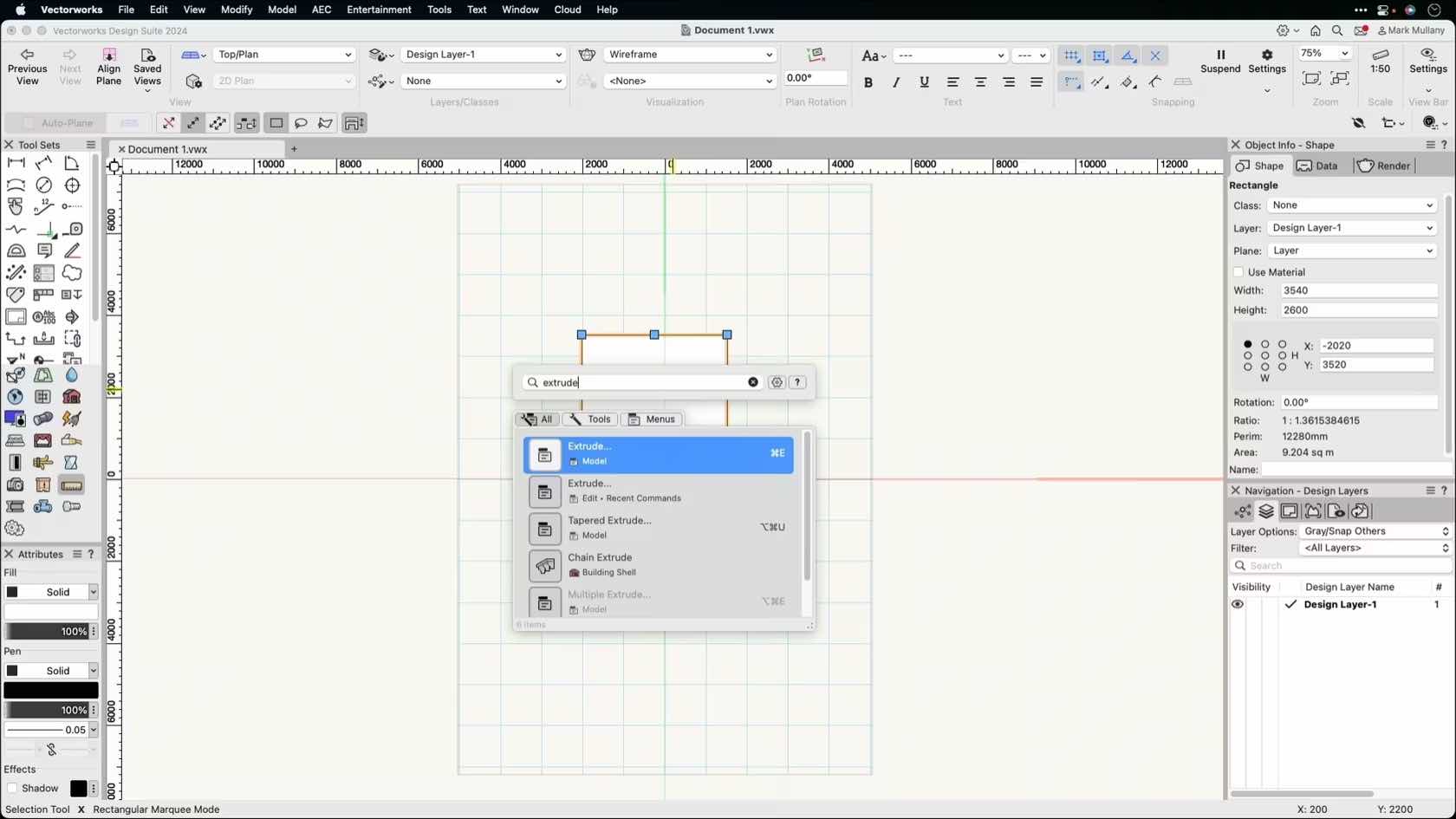Open Plane dropdown set to Layer

[x=1352, y=250]
